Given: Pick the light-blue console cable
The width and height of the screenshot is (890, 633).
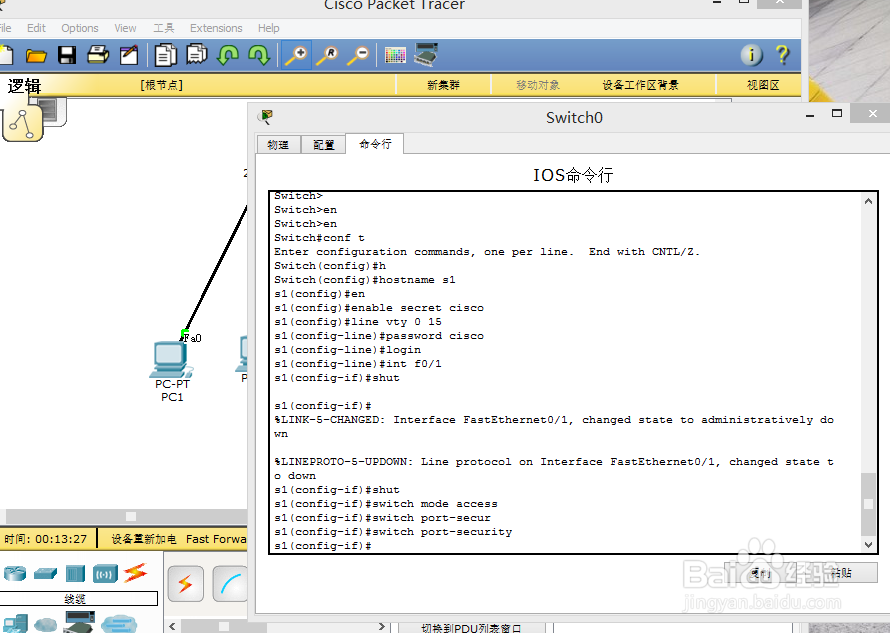Looking at the screenshot, I should coord(230,584).
